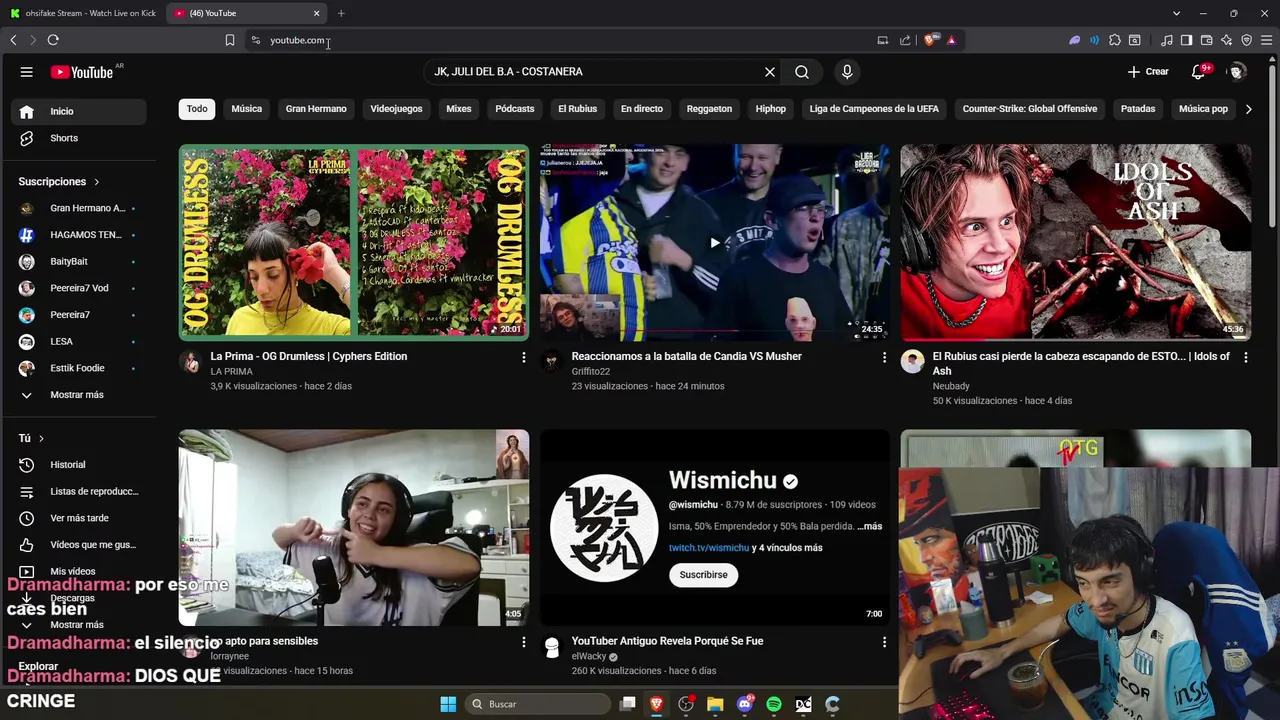Open options for La Prima OG Drumless video
The image size is (1280, 720).
523,357
